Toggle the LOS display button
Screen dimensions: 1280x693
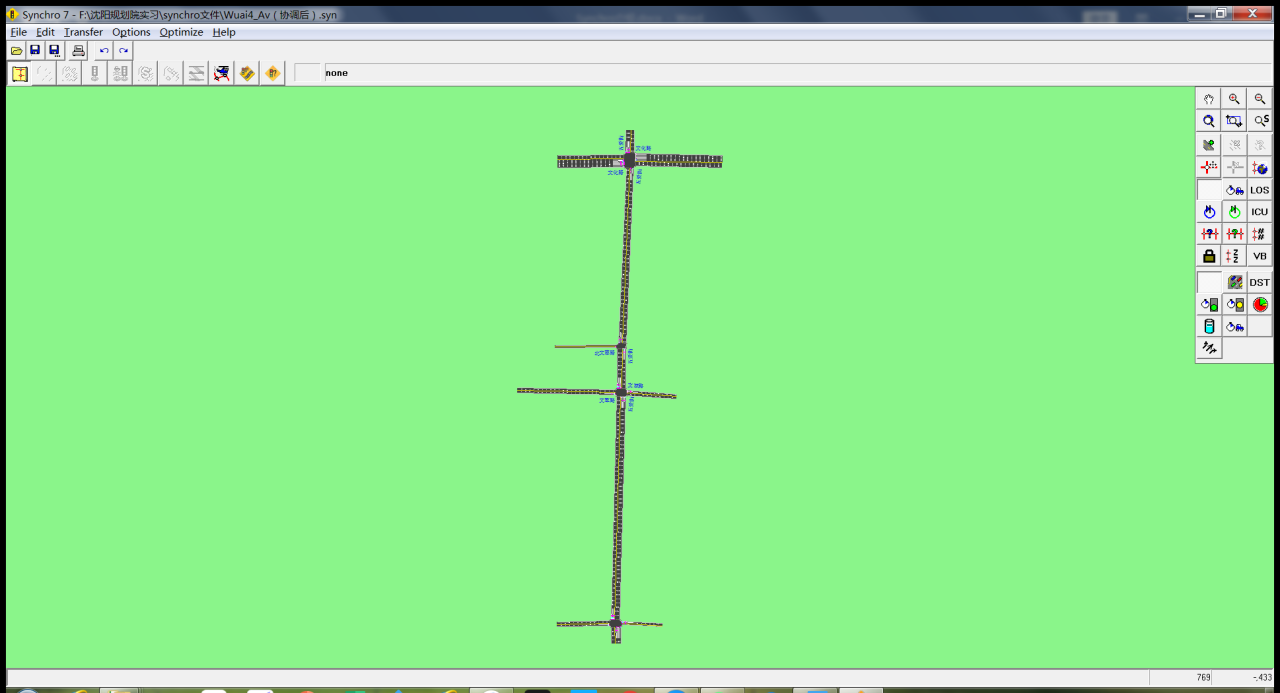tap(1260, 190)
